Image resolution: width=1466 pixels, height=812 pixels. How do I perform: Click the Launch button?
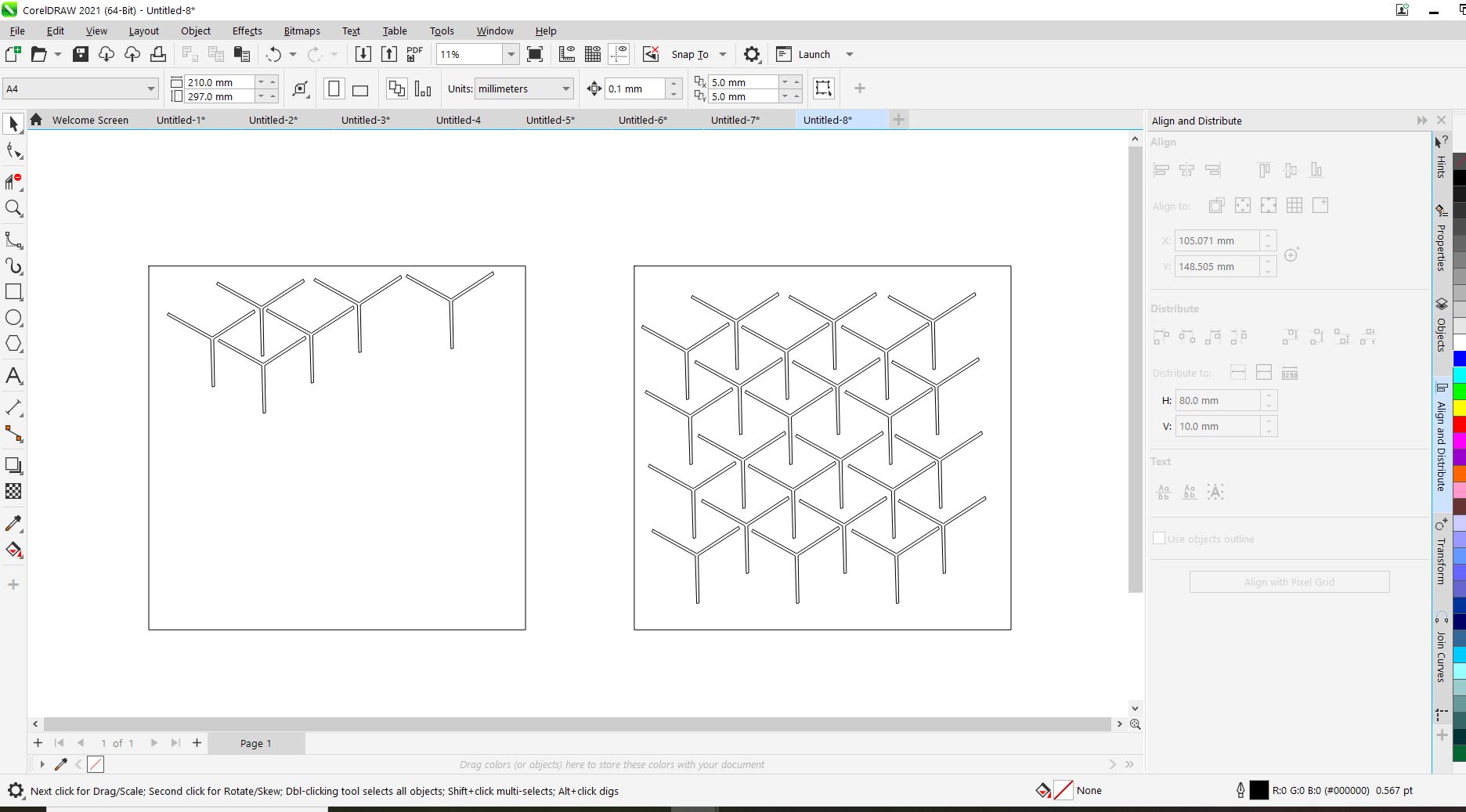(x=814, y=54)
